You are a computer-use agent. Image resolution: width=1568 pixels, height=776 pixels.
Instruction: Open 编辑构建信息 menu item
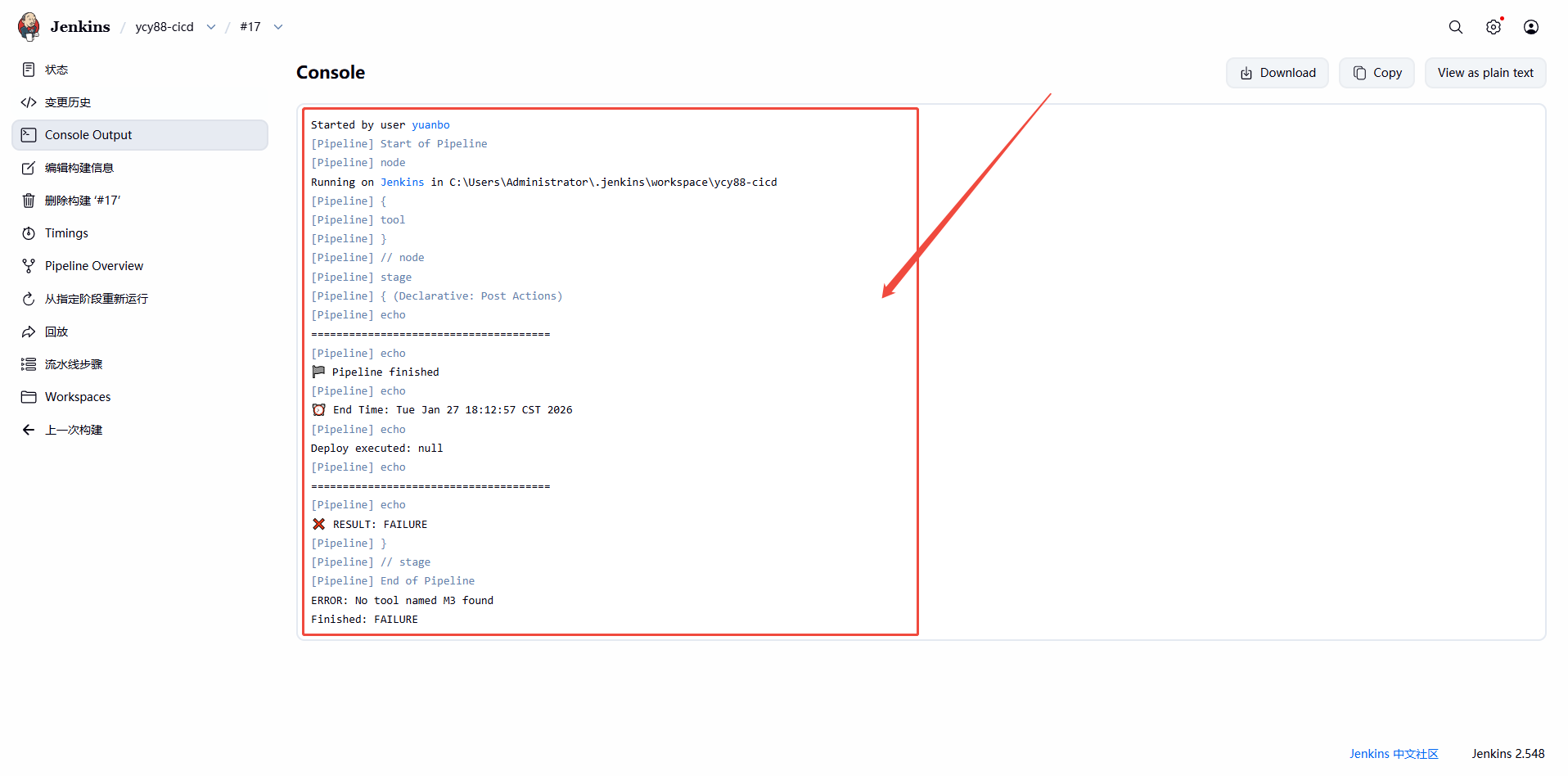point(79,168)
